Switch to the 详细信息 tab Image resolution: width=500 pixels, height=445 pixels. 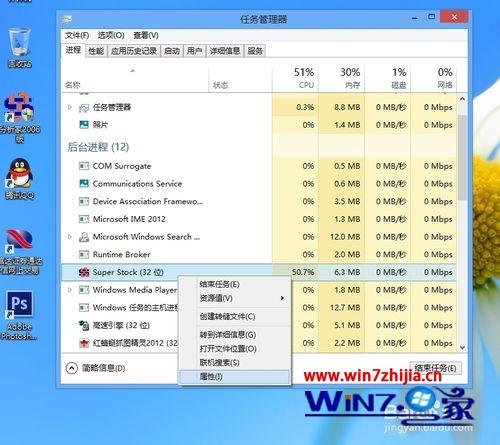click(225, 51)
